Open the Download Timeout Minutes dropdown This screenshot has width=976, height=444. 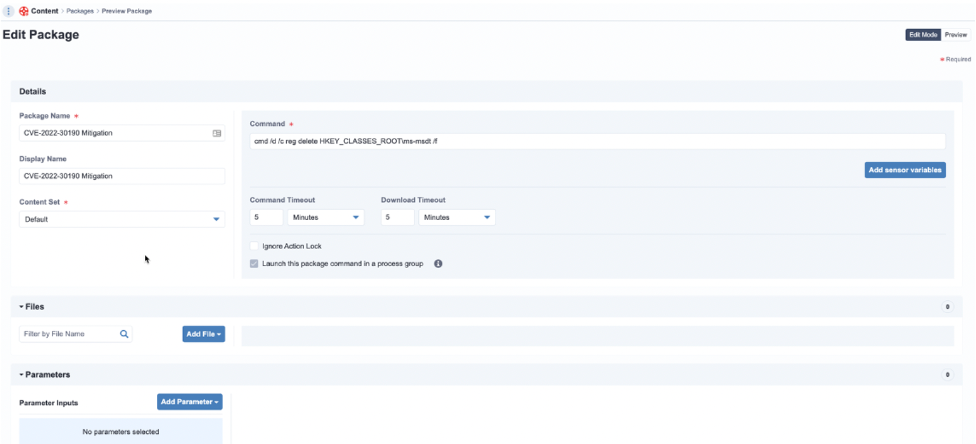pos(457,217)
